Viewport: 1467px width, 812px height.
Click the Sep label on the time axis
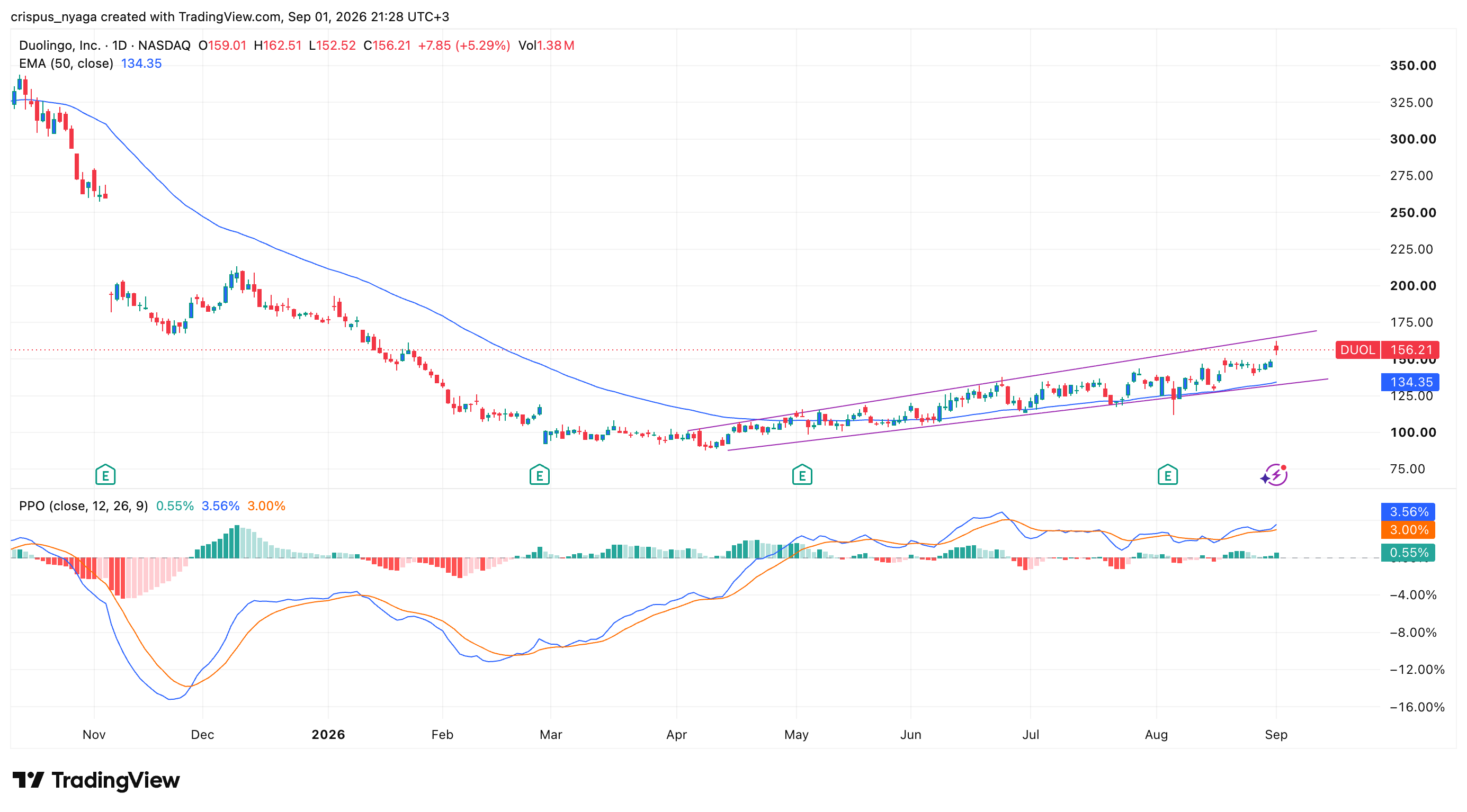pos(1276,735)
